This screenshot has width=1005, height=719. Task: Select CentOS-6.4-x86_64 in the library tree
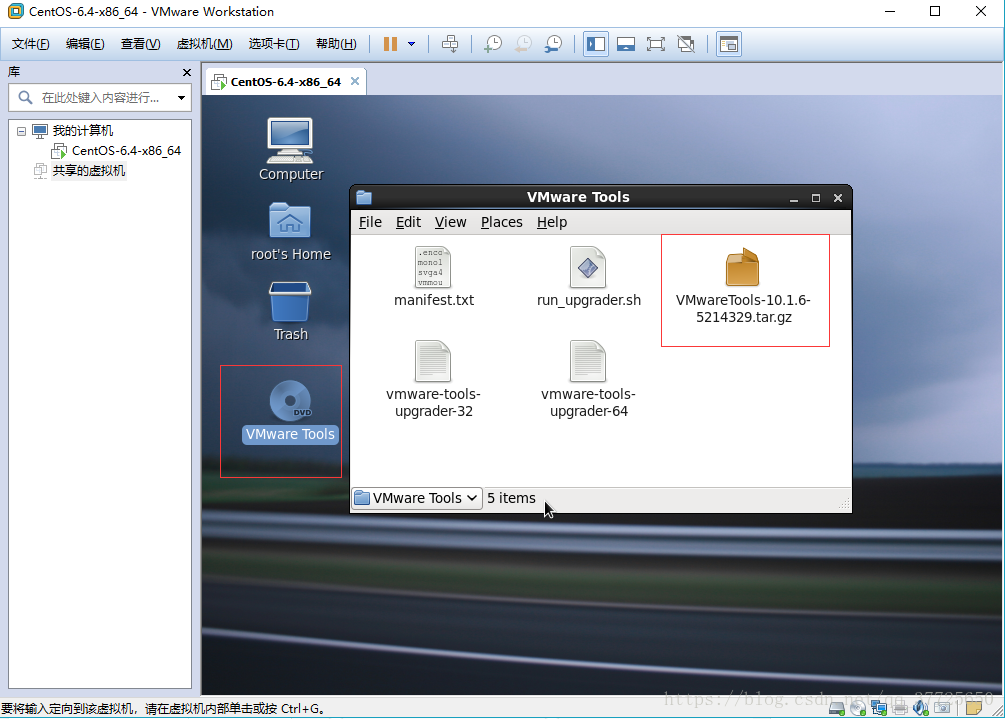126,151
